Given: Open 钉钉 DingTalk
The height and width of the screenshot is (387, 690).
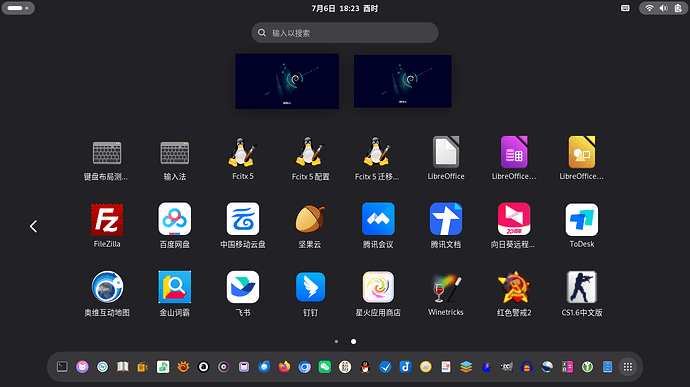Looking at the screenshot, I should point(310,294).
